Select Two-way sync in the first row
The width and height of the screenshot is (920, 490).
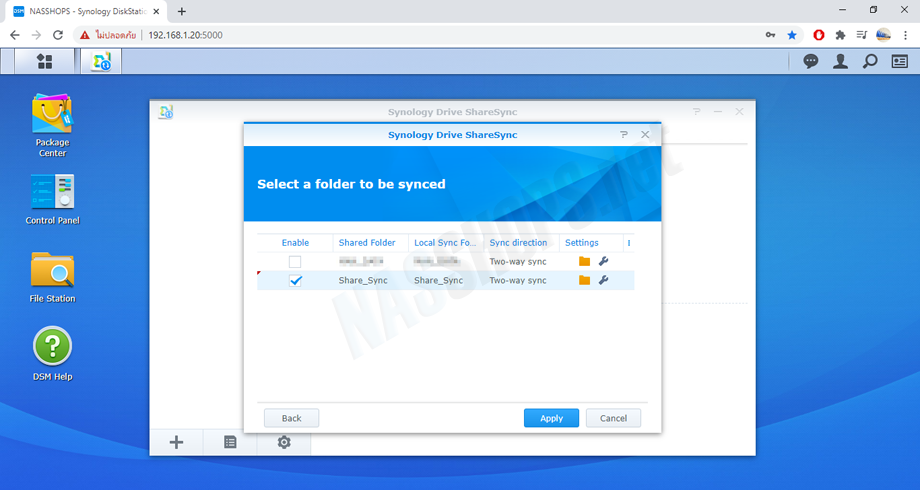pyautogui.click(x=518, y=262)
